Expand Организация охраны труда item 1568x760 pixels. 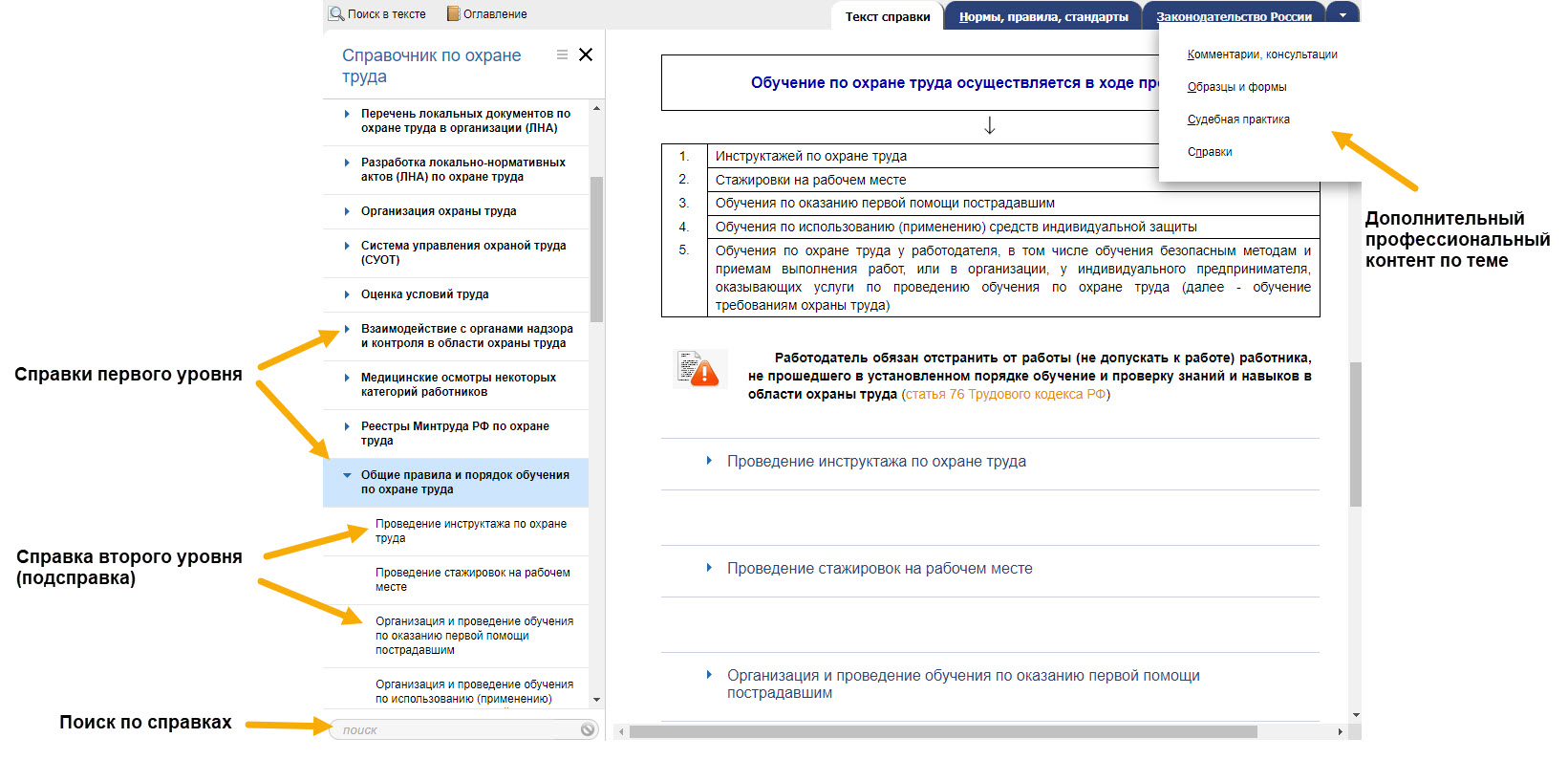tap(347, 211)
